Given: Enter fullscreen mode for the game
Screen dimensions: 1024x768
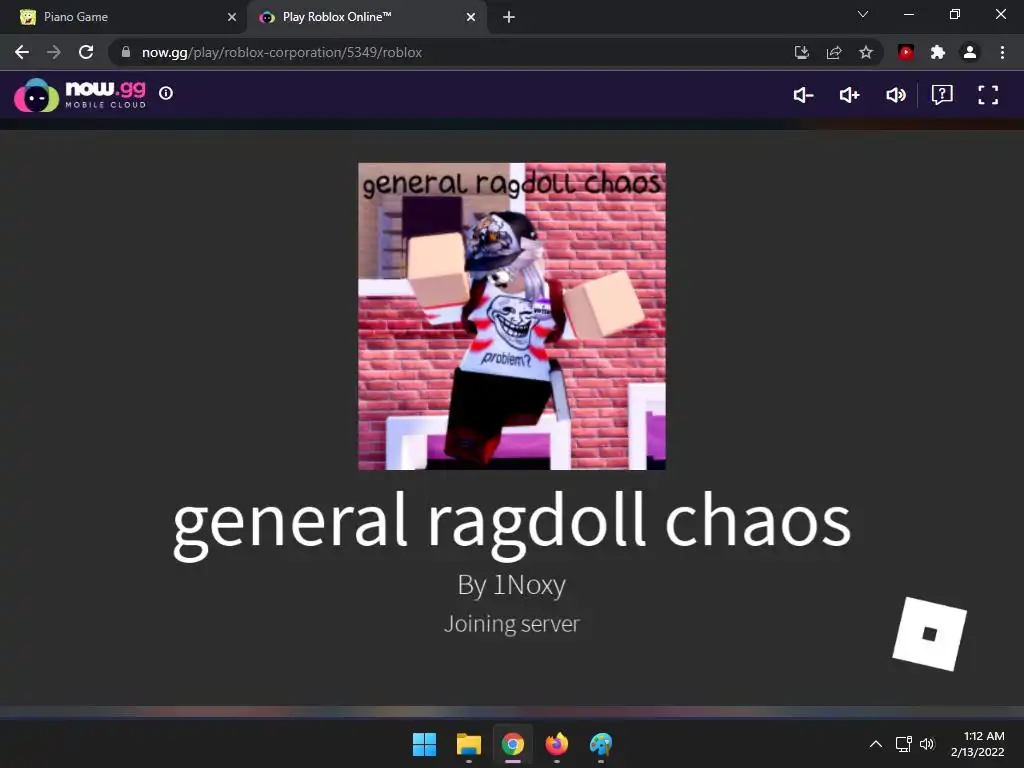Looking at the screenshot, I should tap(988, 95).
